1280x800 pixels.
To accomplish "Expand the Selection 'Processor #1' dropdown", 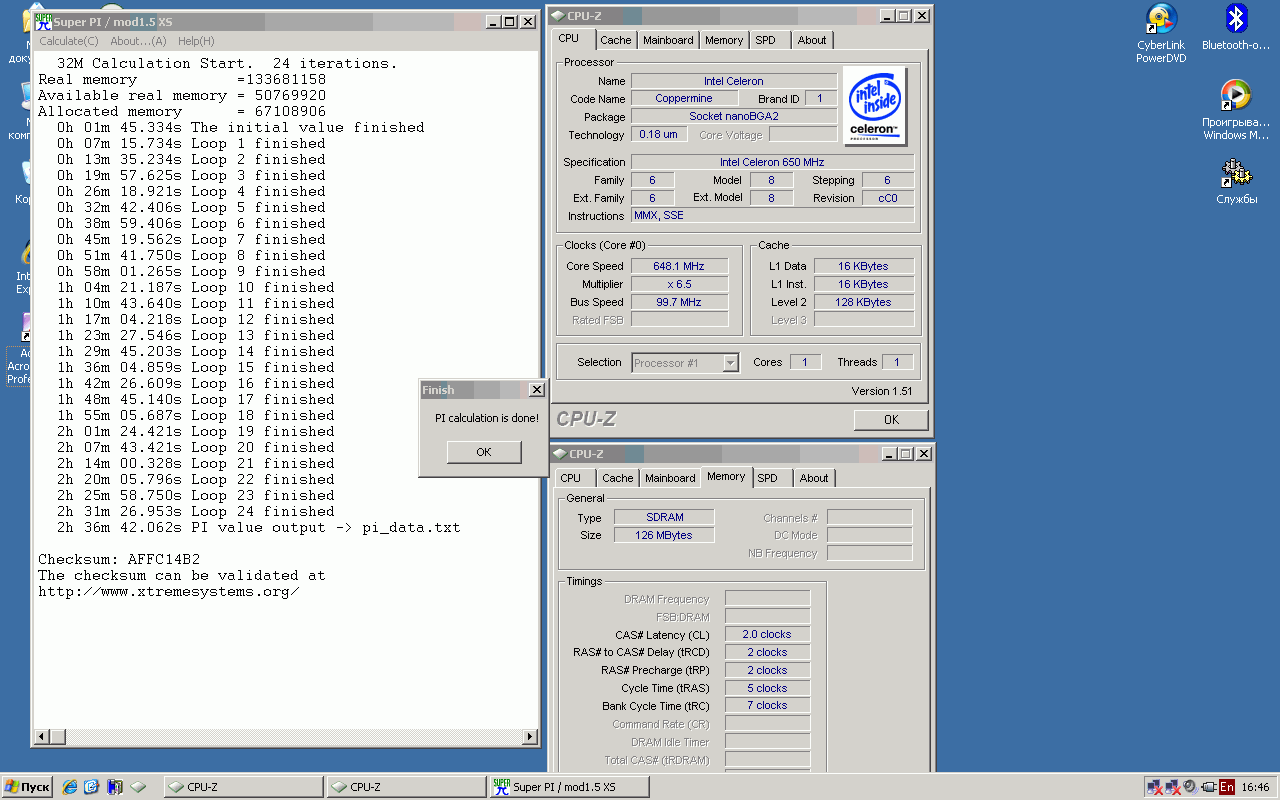I will tap(730, 363).
